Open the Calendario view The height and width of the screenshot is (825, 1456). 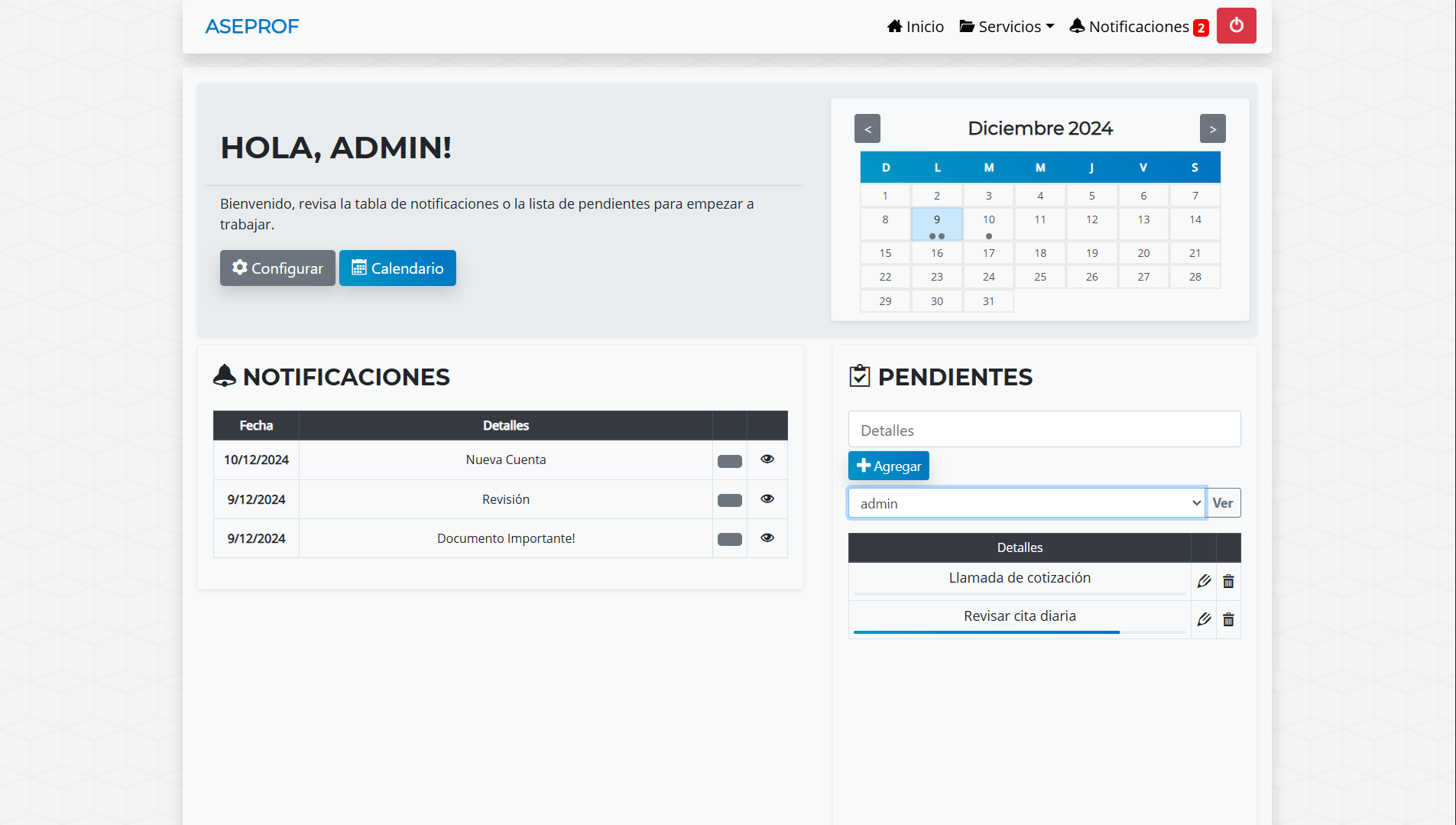click(397, 268)
